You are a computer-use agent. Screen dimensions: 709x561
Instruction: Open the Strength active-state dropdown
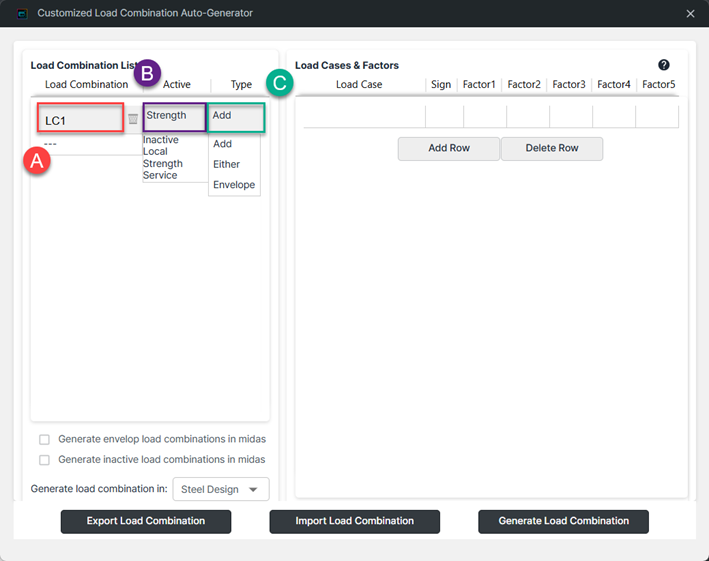(x=174, y=117)
